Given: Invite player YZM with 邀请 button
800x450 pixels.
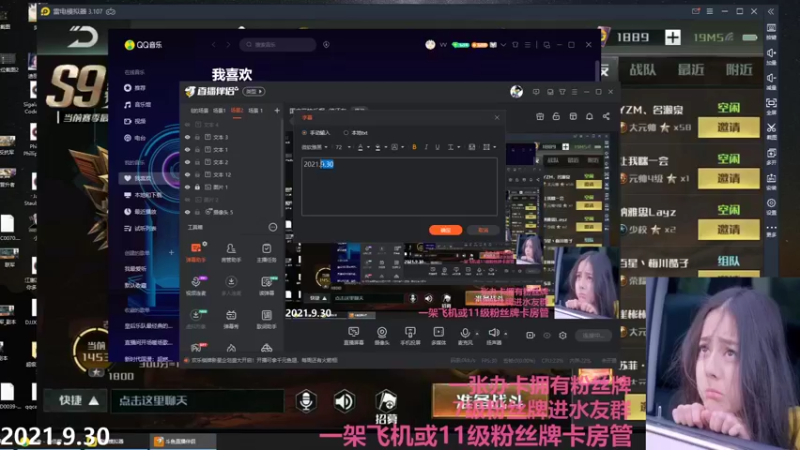Looking at the screenshot, I should click(728, 127).
